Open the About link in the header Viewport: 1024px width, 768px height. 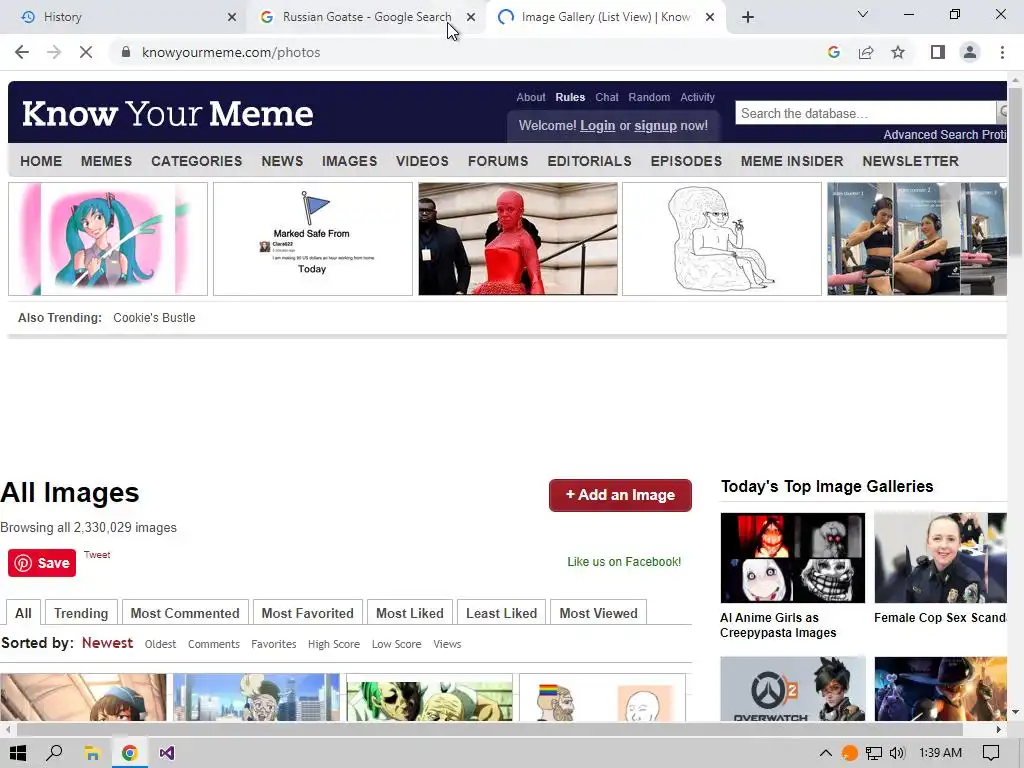pos(530,97)
